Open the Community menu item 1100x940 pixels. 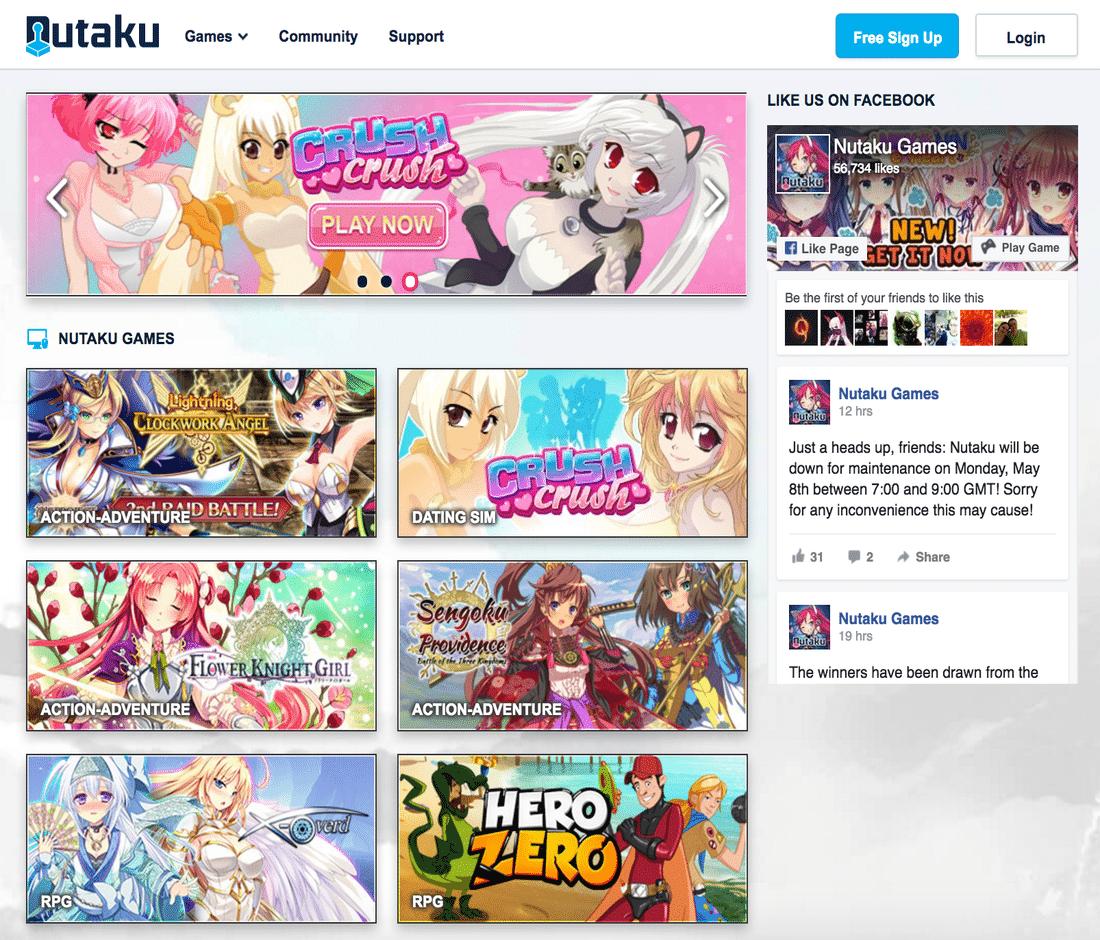click(318, 36)
